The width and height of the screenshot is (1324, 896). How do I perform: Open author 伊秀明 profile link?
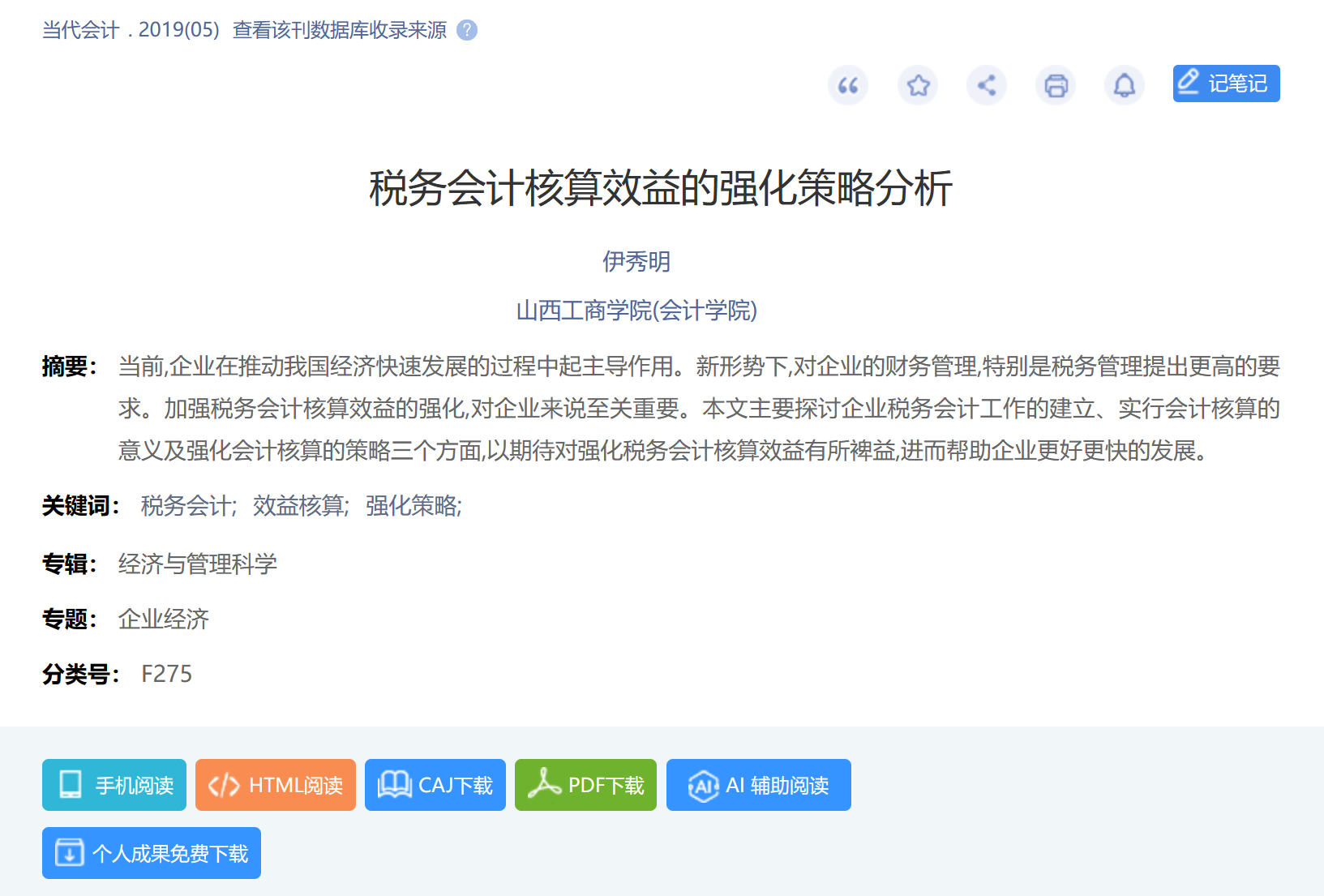[x=636, y=262]
